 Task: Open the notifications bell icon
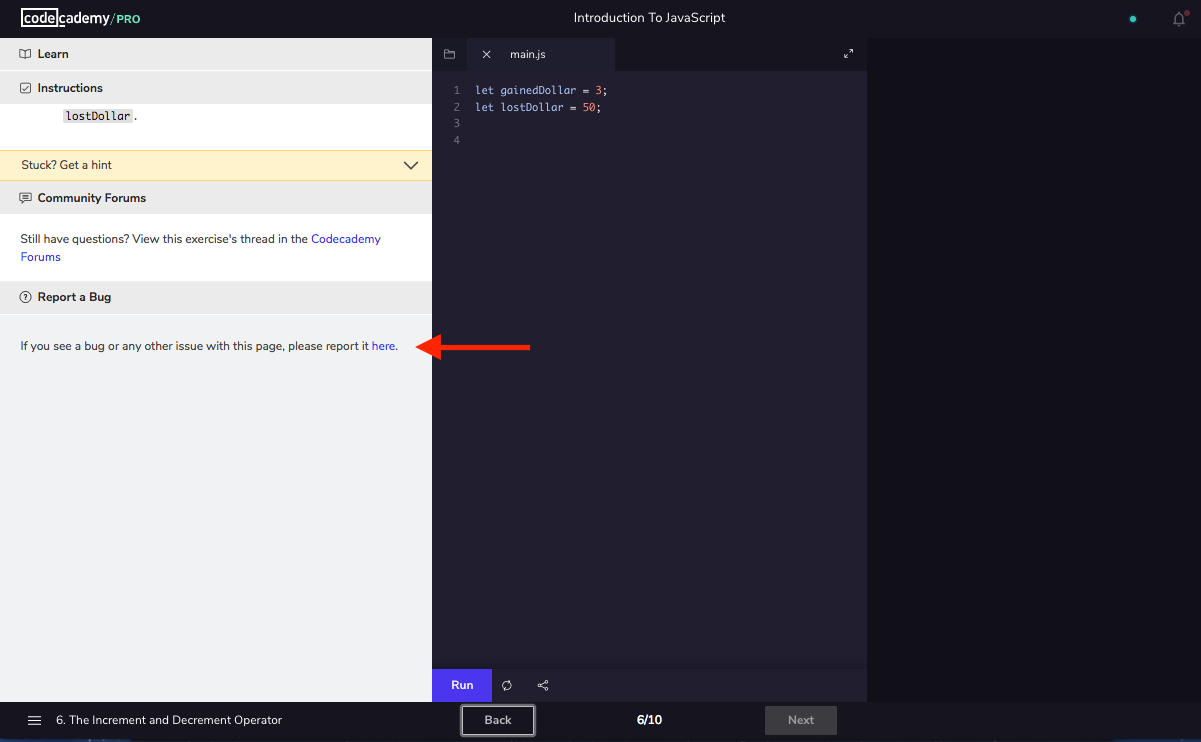coord(1179,19)
